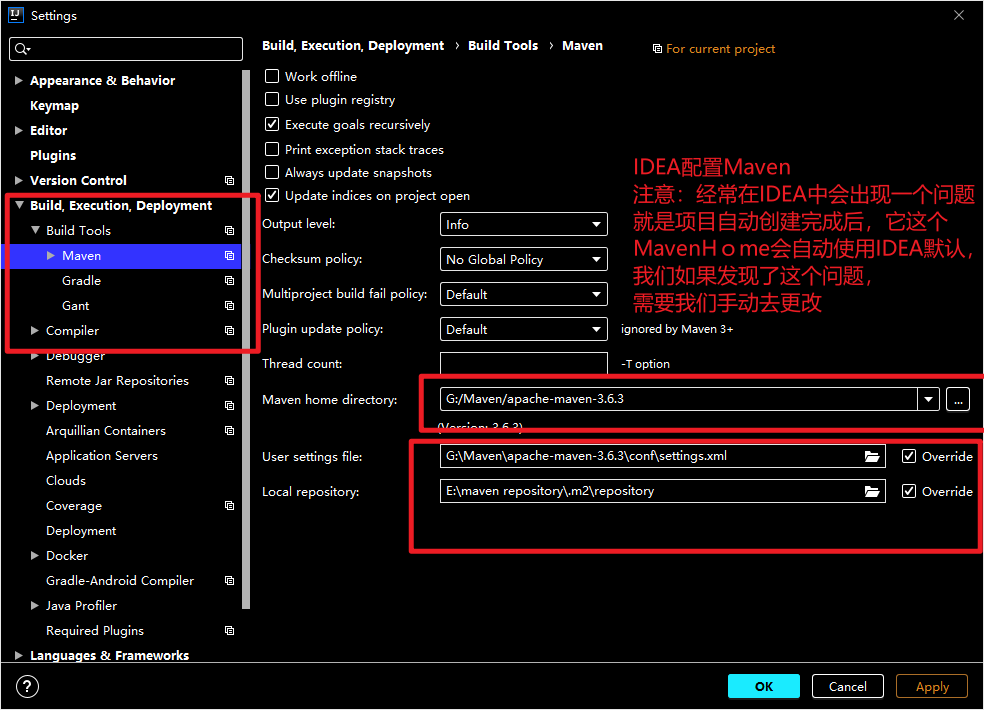Click the For current project copy icon
The height and width of the screenshot is (710, 984).
click(x=657, y=49)
